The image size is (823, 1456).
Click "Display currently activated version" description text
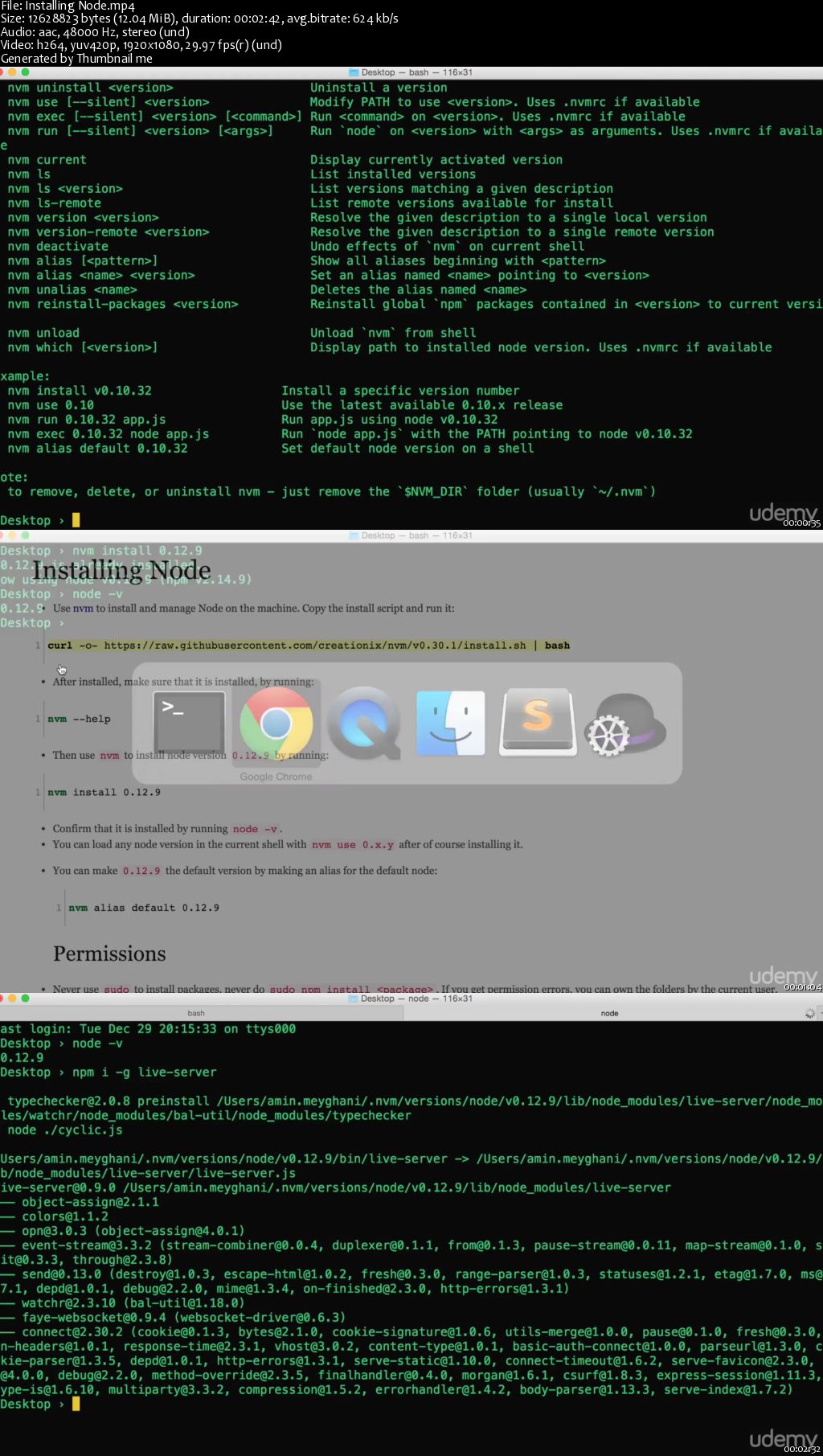tap(436, 160)
